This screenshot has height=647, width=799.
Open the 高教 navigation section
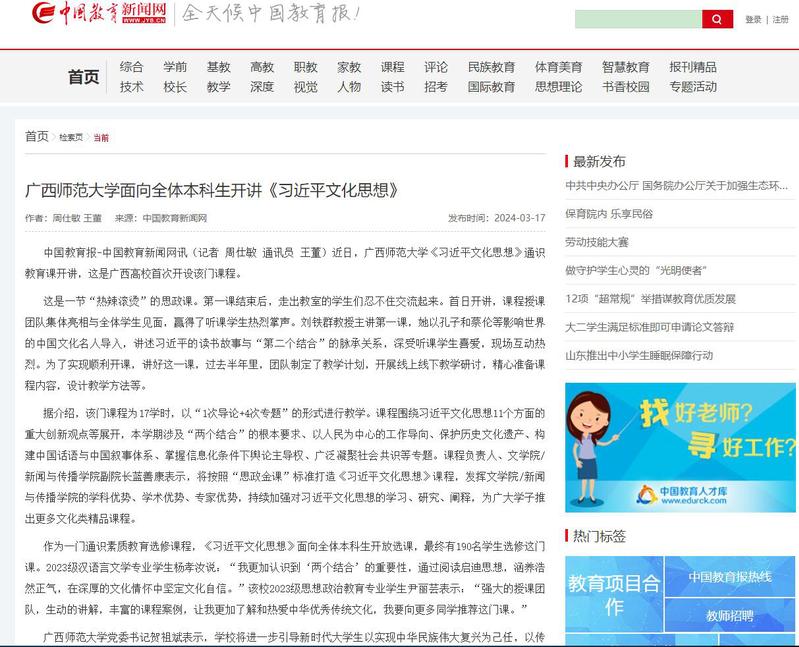(x=262, y=67)
